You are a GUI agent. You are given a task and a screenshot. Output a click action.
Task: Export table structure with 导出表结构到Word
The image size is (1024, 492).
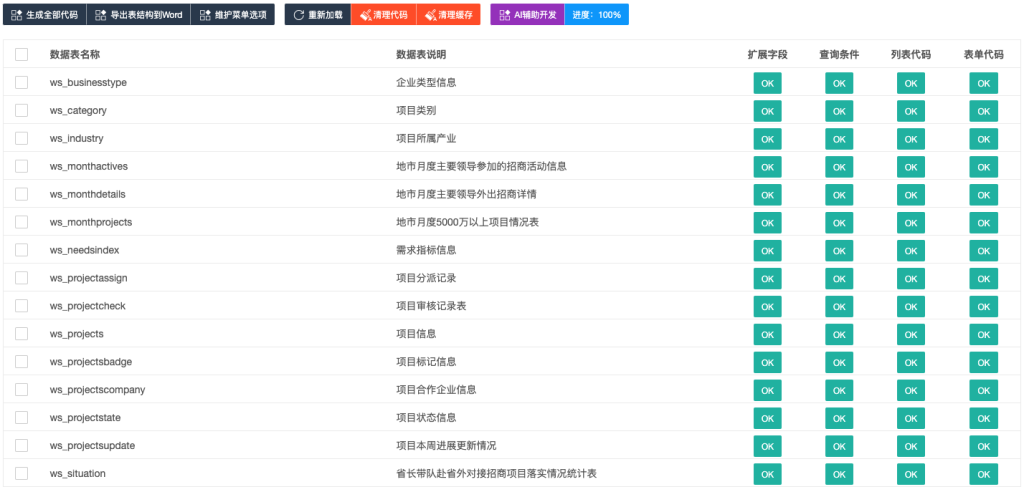[138, 15]
